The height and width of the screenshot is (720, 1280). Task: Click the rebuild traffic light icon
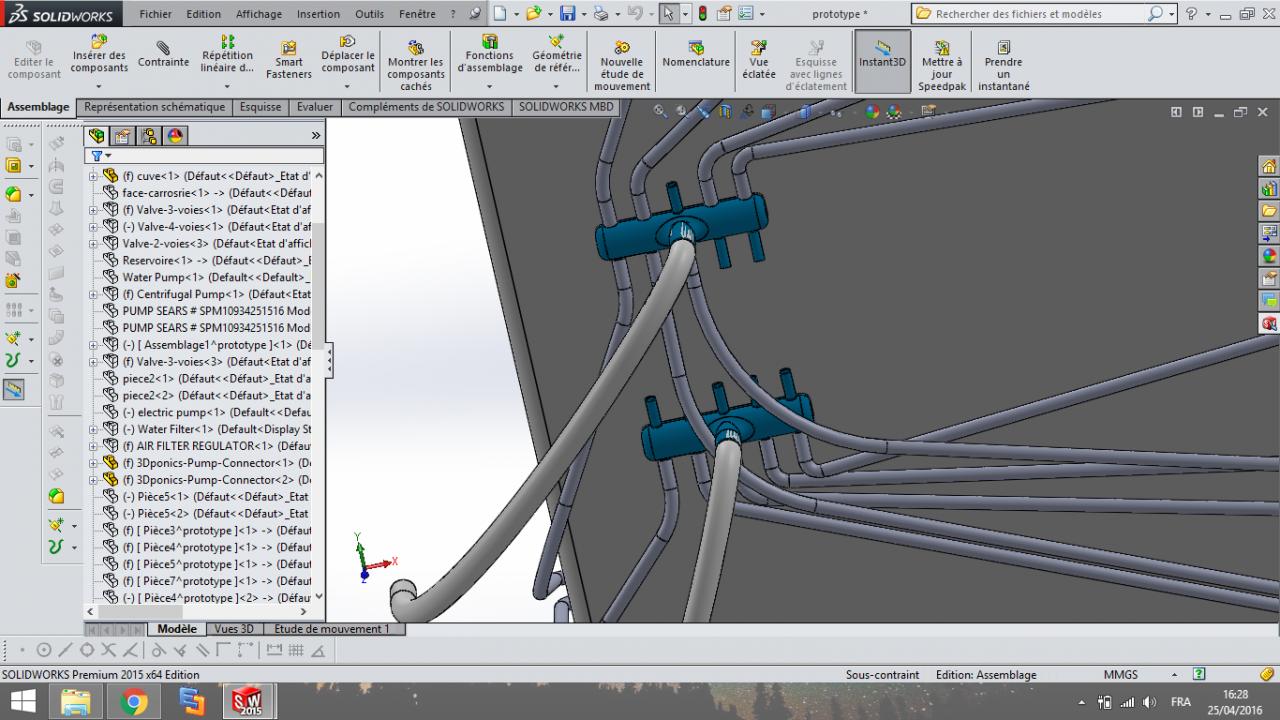702,14
